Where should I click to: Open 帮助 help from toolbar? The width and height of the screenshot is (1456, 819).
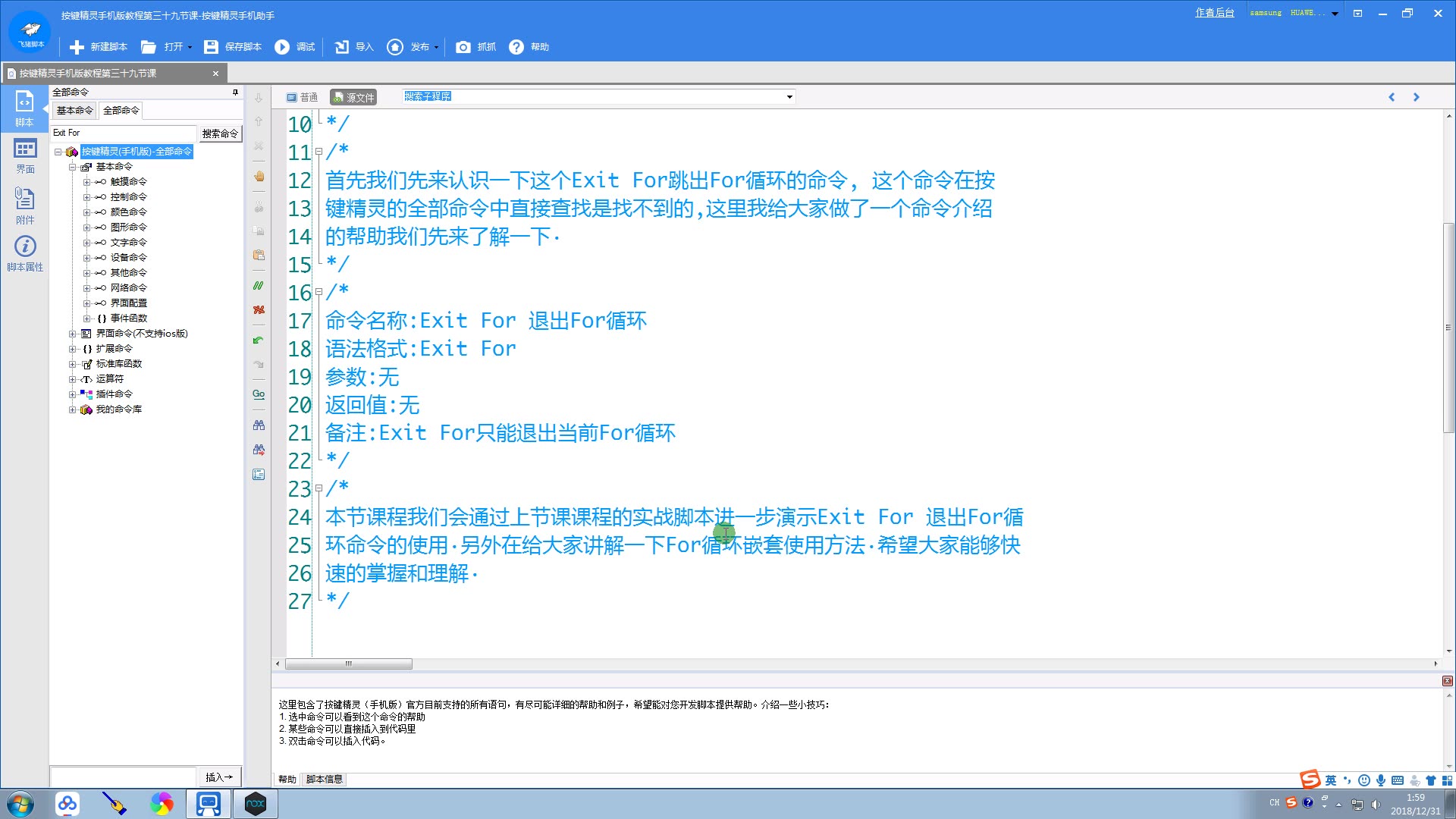529,47
